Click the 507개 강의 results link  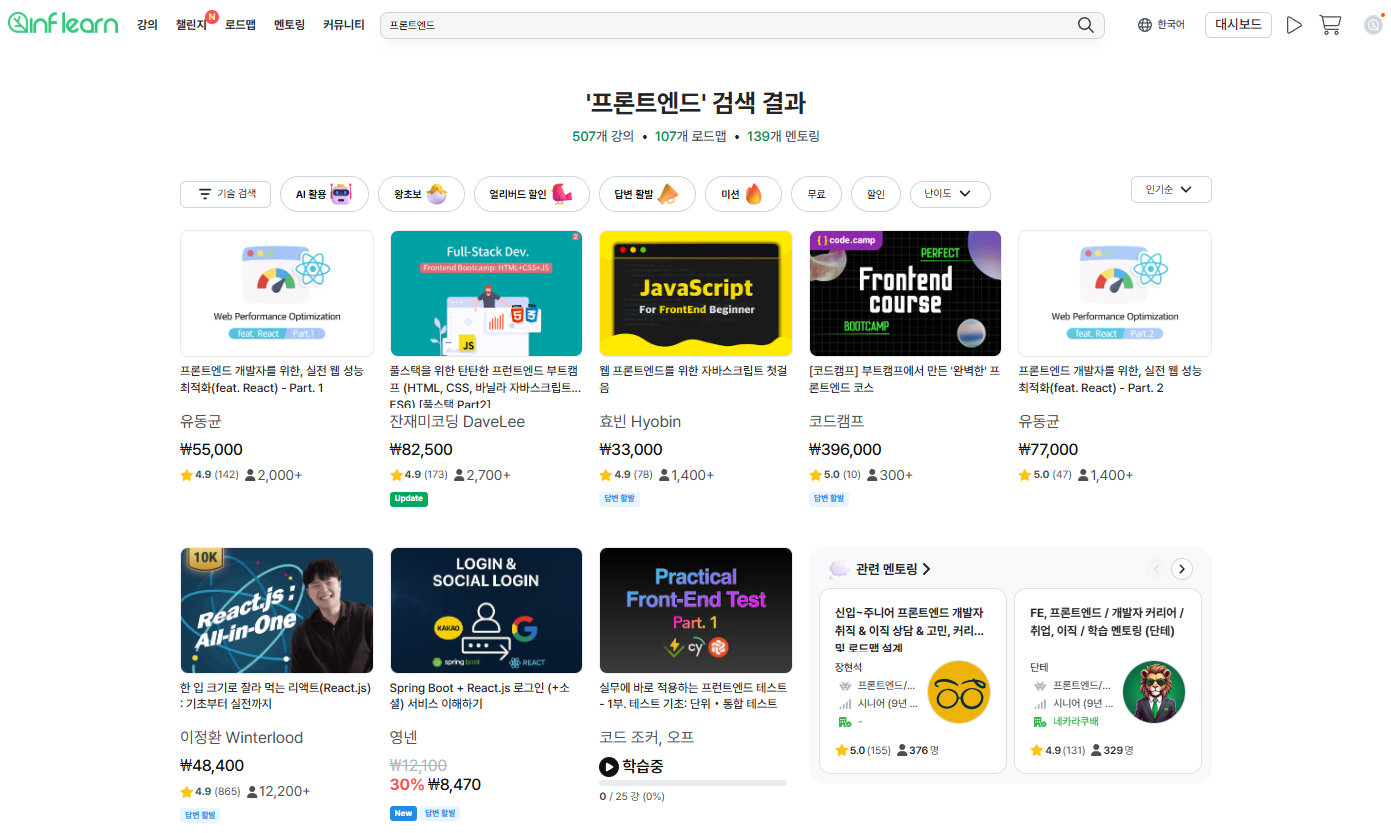coord(603,136)
